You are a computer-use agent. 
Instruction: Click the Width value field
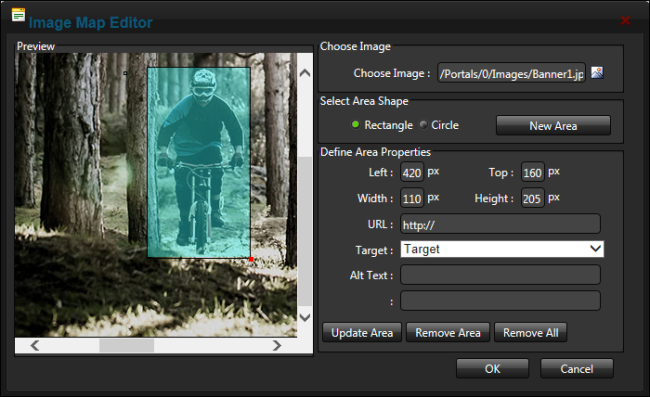pos(412,198)
